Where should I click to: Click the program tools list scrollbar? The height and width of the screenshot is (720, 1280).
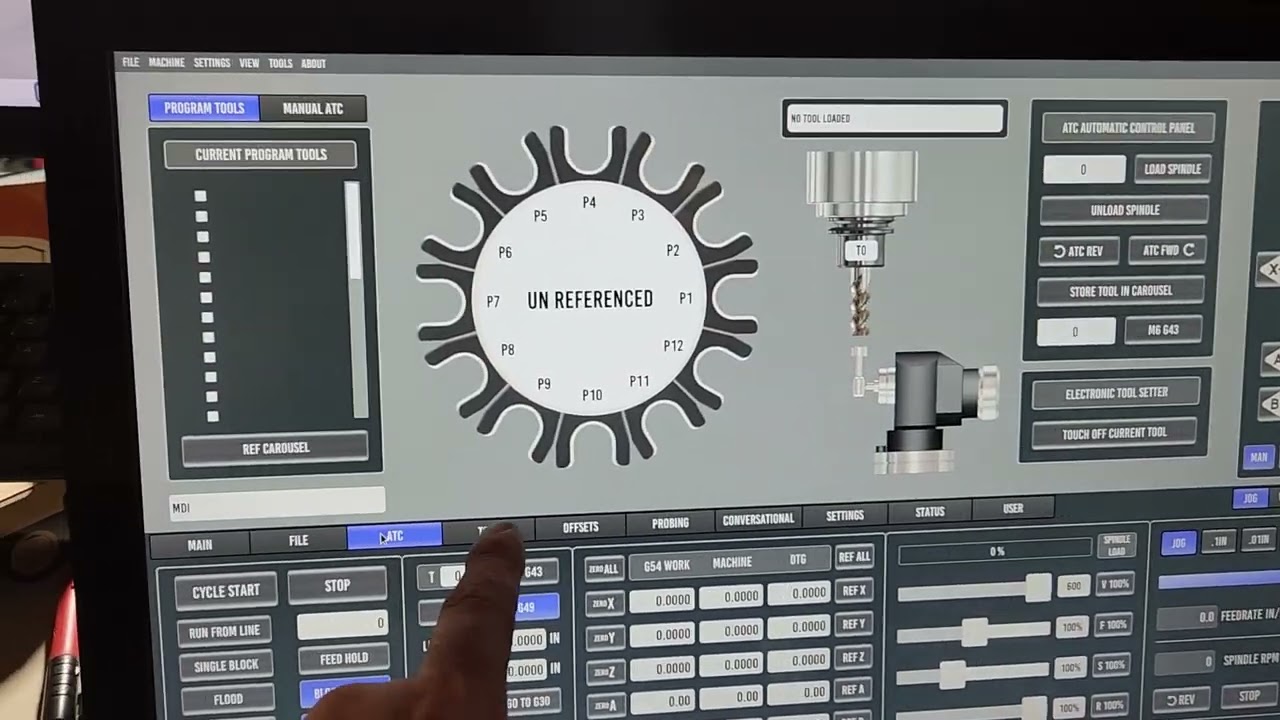point(353,300)
